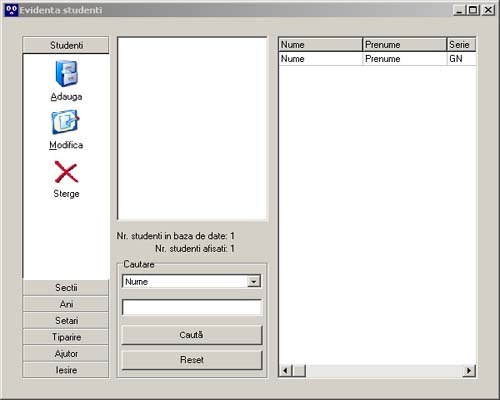Screen dimensions: 500x400
Task: Open the Studenti panel header
Action: [x=66, y=45]
